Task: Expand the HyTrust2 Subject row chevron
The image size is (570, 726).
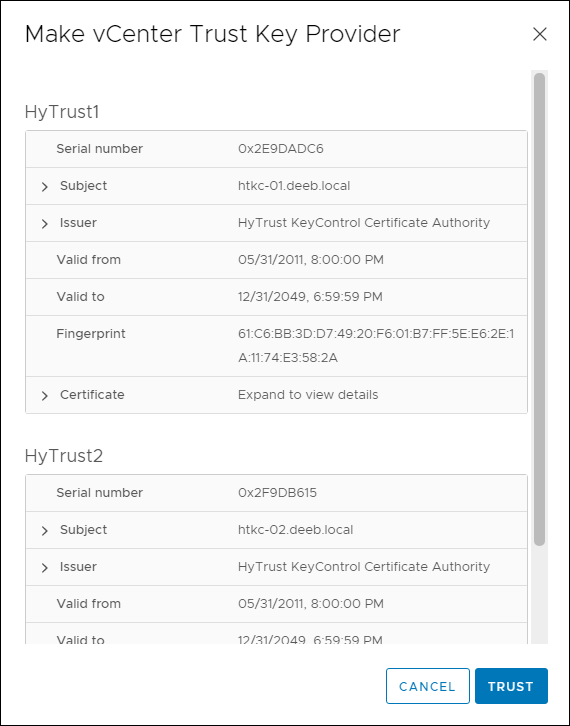Action: [x=44, y=531]
